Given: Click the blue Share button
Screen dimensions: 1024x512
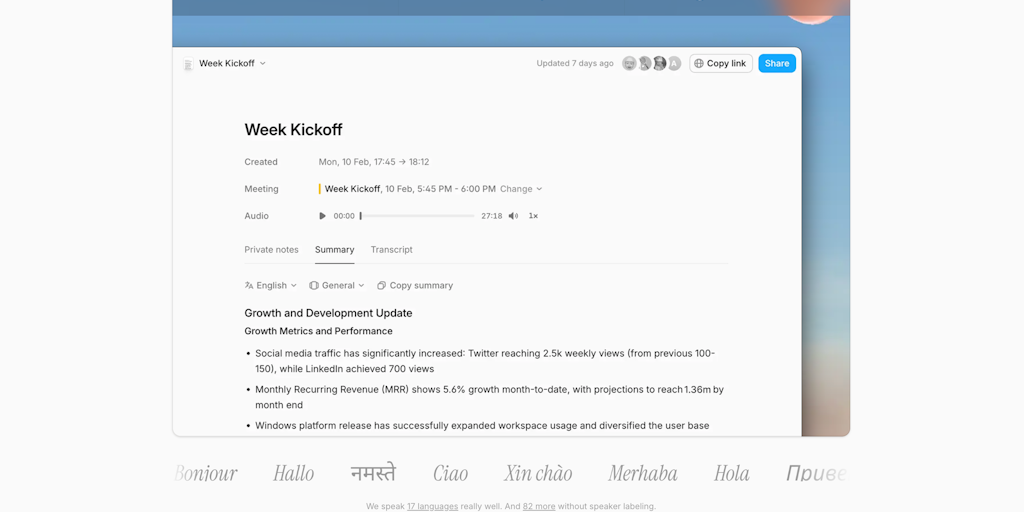Looking at the screenshot, I should pos(777,63).
